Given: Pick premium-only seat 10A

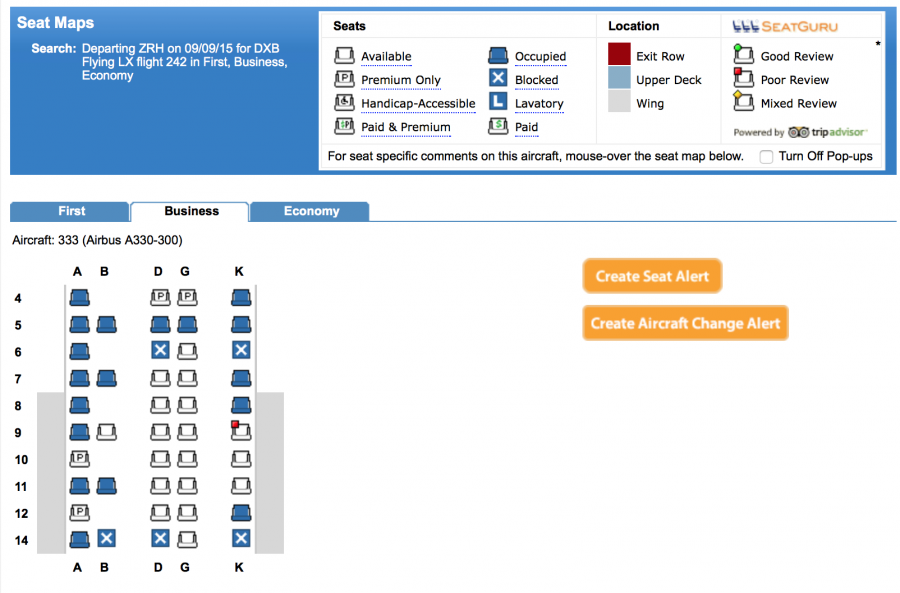Looking at the screenshot, I should tap(79, 459).
